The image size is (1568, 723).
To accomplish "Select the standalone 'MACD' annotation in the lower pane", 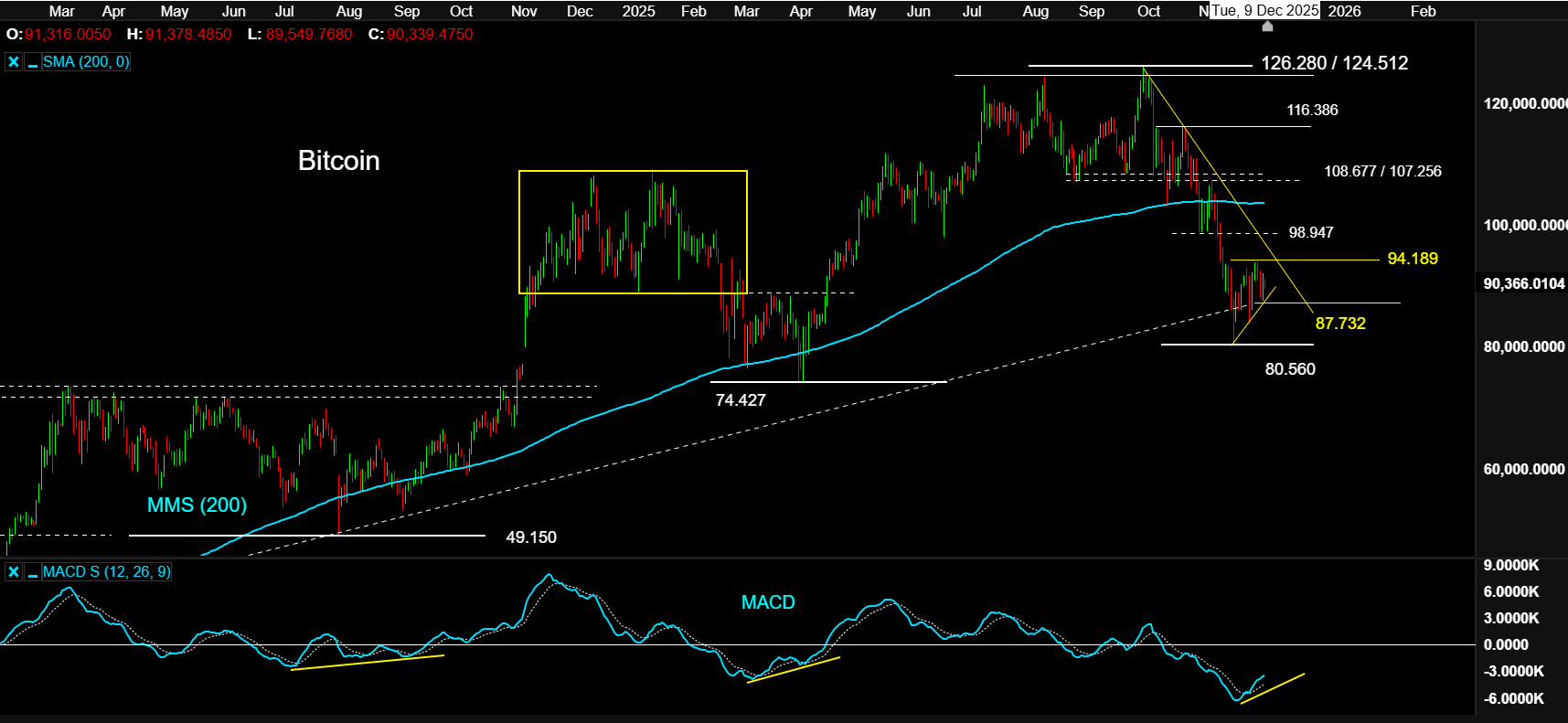I will coord(768,602).
